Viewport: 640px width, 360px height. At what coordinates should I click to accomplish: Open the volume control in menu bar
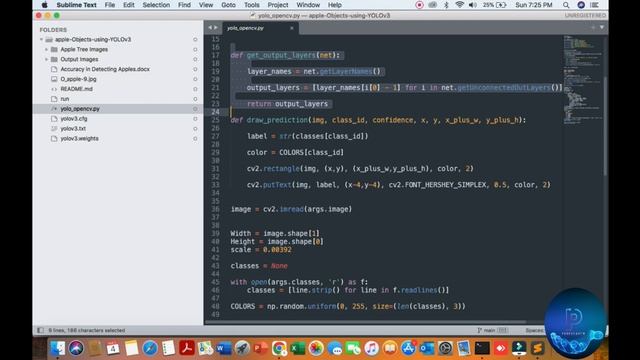(473, 5)
